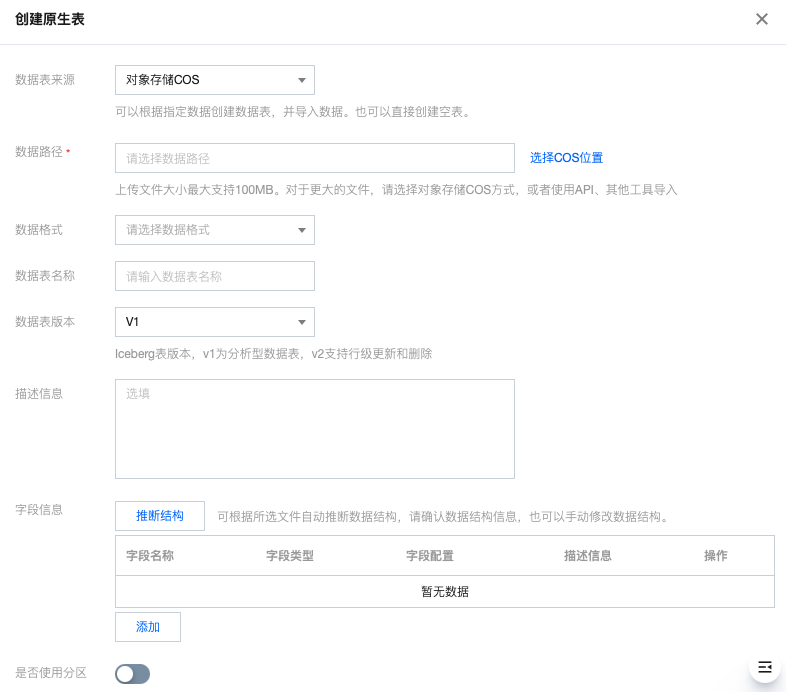Click the 操作 column header
The width and height of the screenshot is (786, 692).
[716, 556]
